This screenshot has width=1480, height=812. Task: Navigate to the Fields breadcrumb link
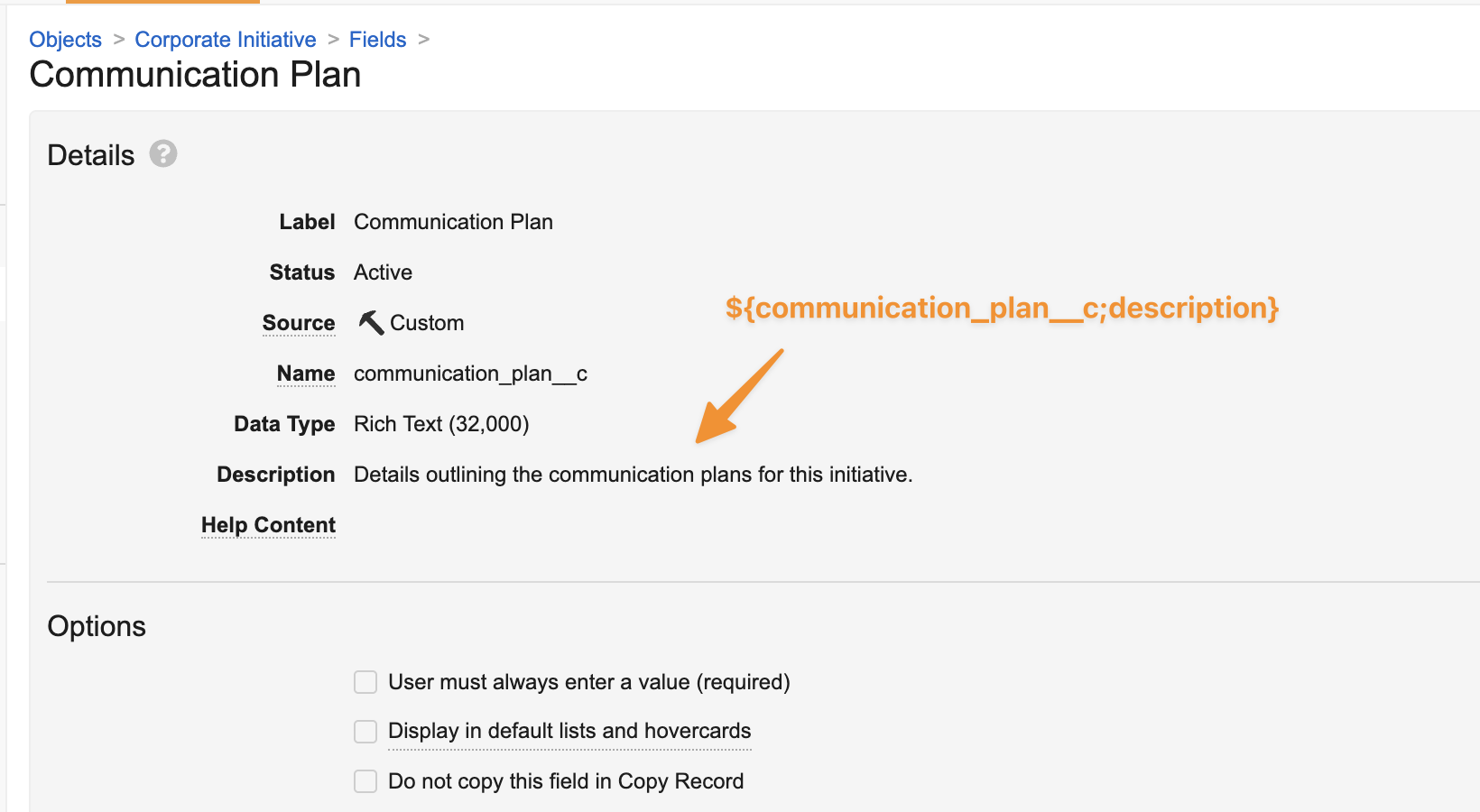[377, 40]
